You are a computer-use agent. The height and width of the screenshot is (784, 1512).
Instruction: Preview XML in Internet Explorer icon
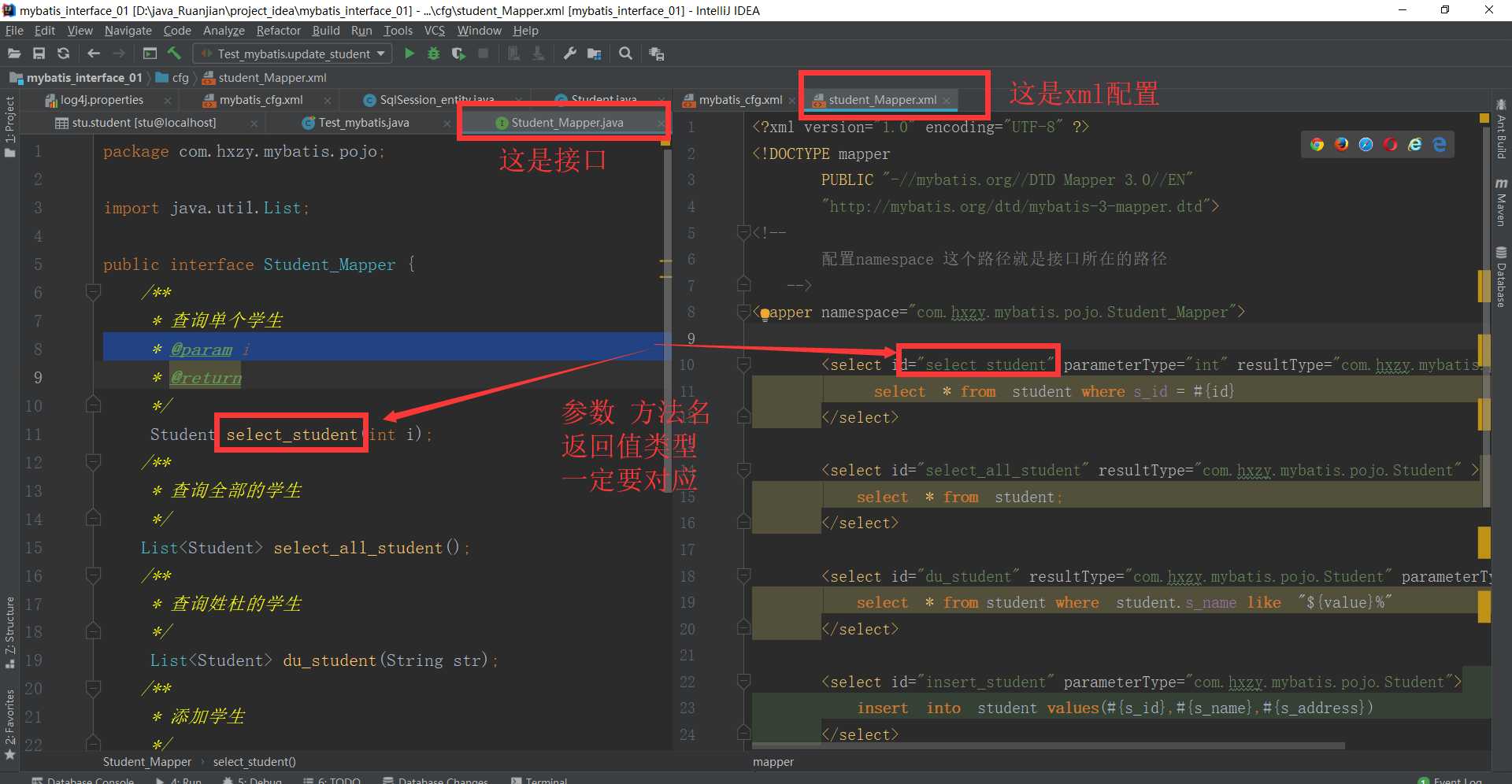coord(1415,144)
